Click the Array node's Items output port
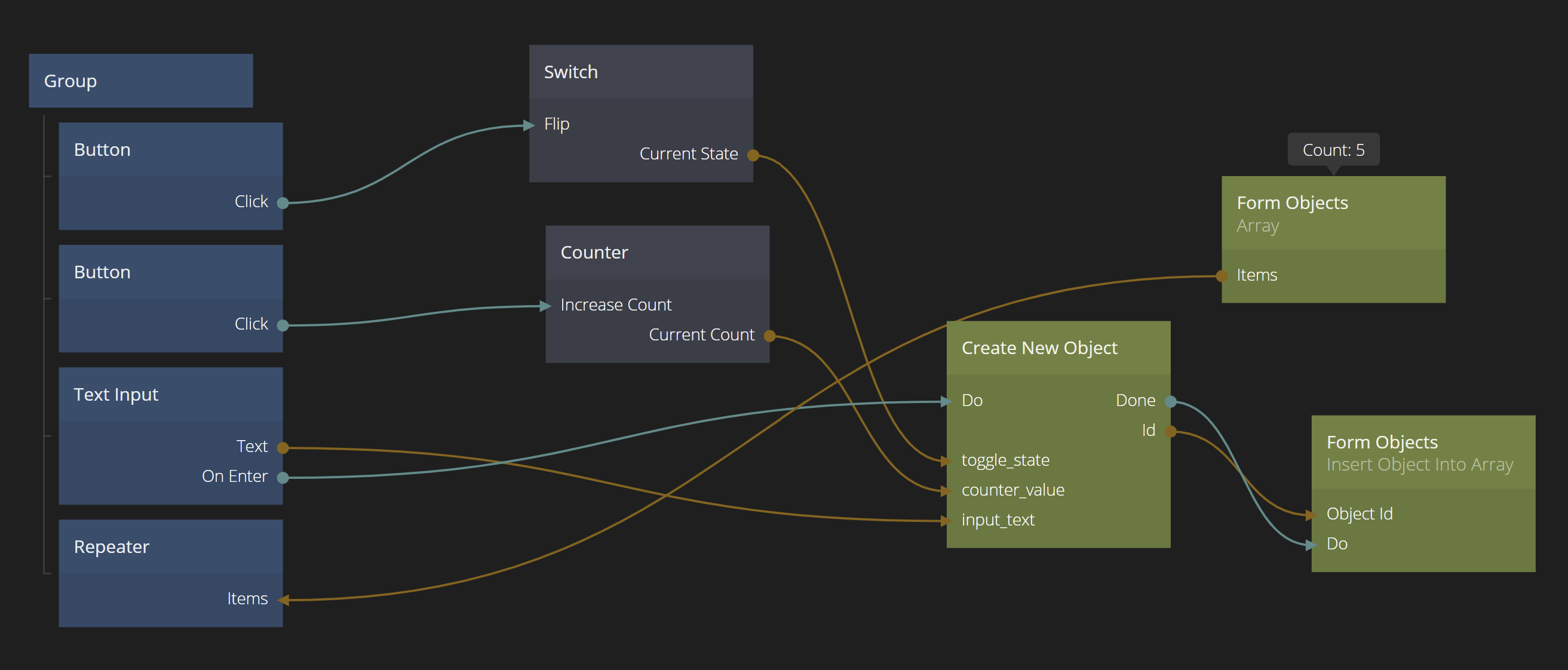 (1222, 276)
